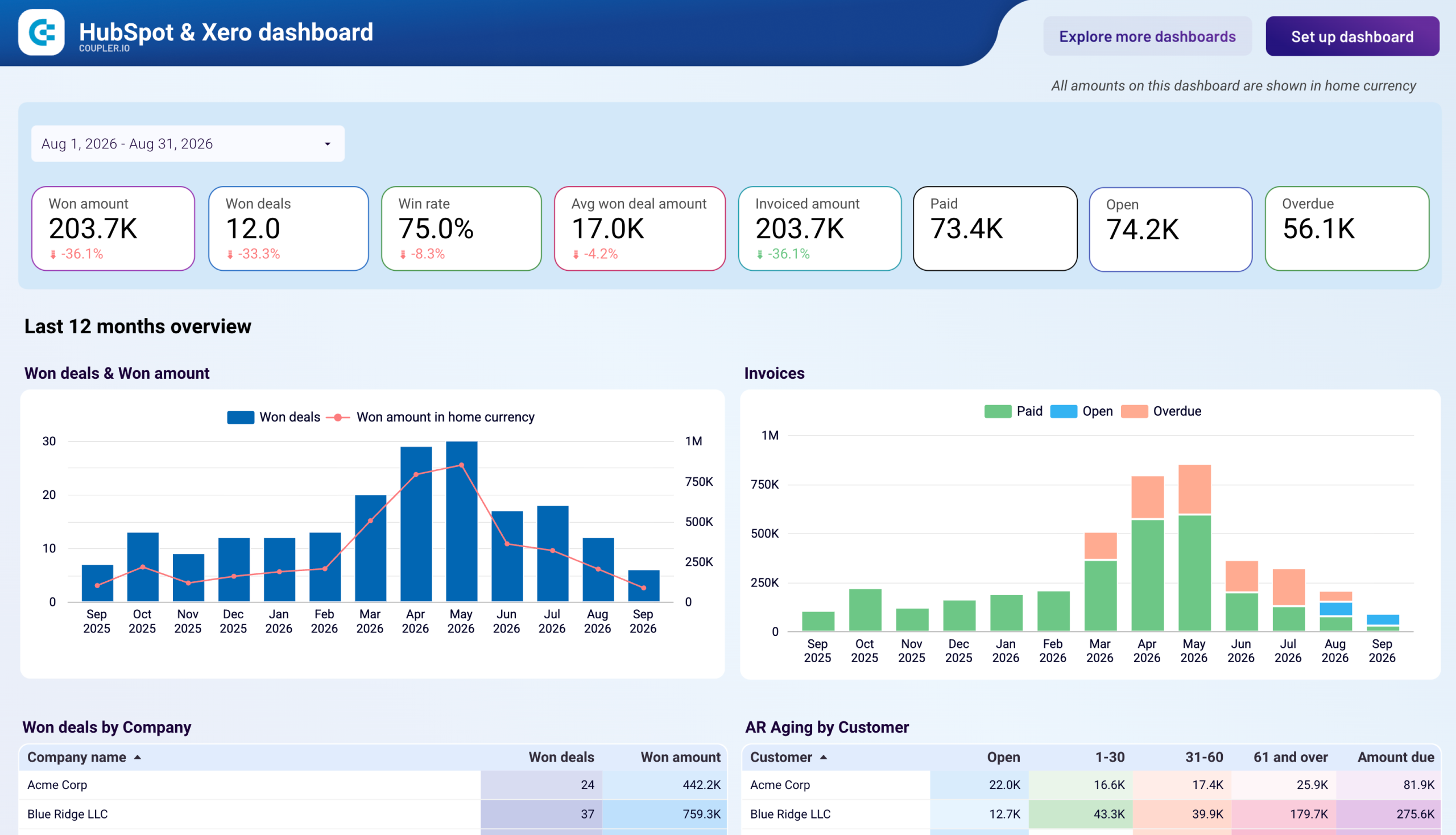The width and height of the screenshot is (1456, 835).
Task: Click the Avg won deal amount card
Action: tap(640, 228)
